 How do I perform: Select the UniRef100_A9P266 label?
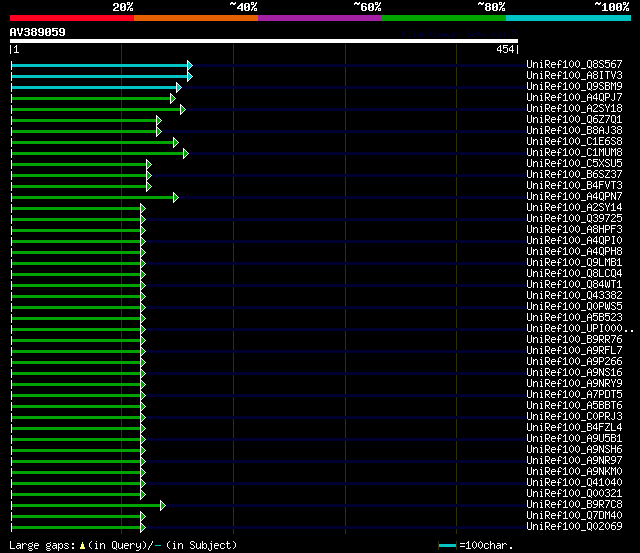(x=574, y=362)
